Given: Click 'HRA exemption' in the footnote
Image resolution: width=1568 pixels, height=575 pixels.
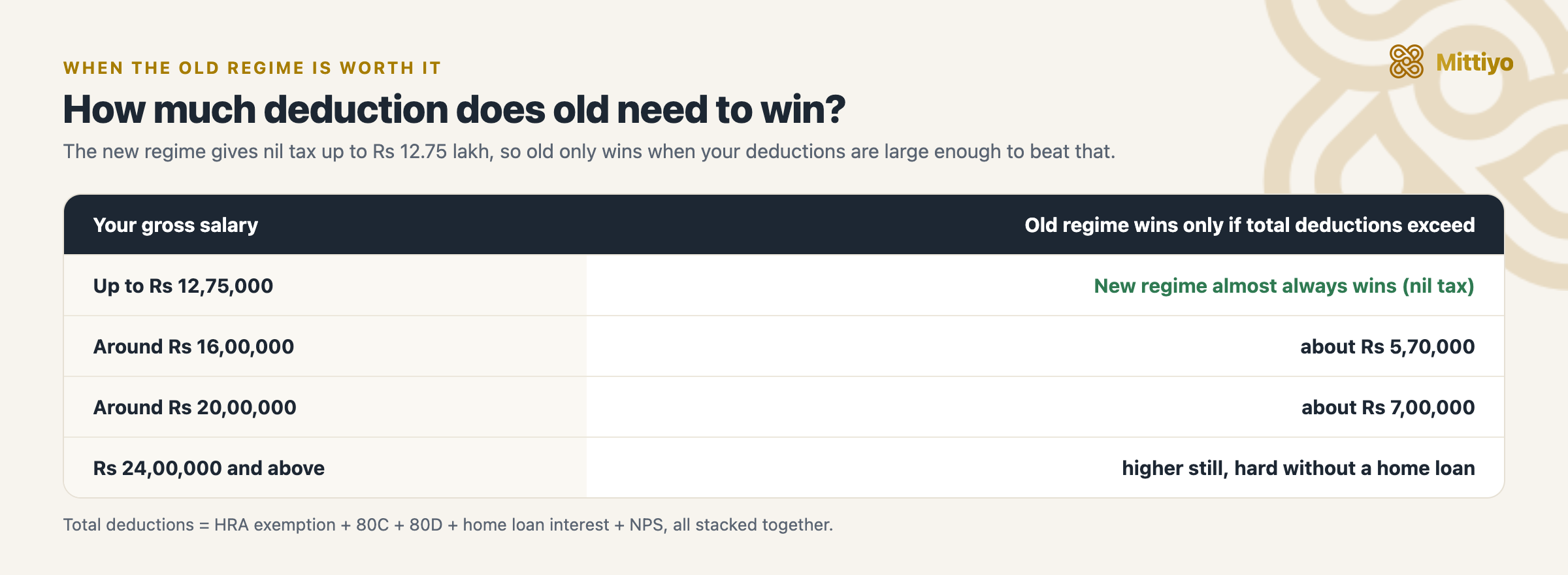Looking at the screenshot, I should 275,525.
